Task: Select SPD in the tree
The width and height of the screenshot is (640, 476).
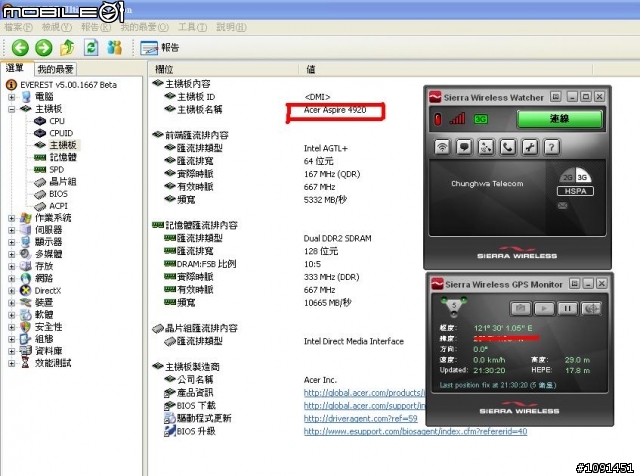Action: click(56, 169)
